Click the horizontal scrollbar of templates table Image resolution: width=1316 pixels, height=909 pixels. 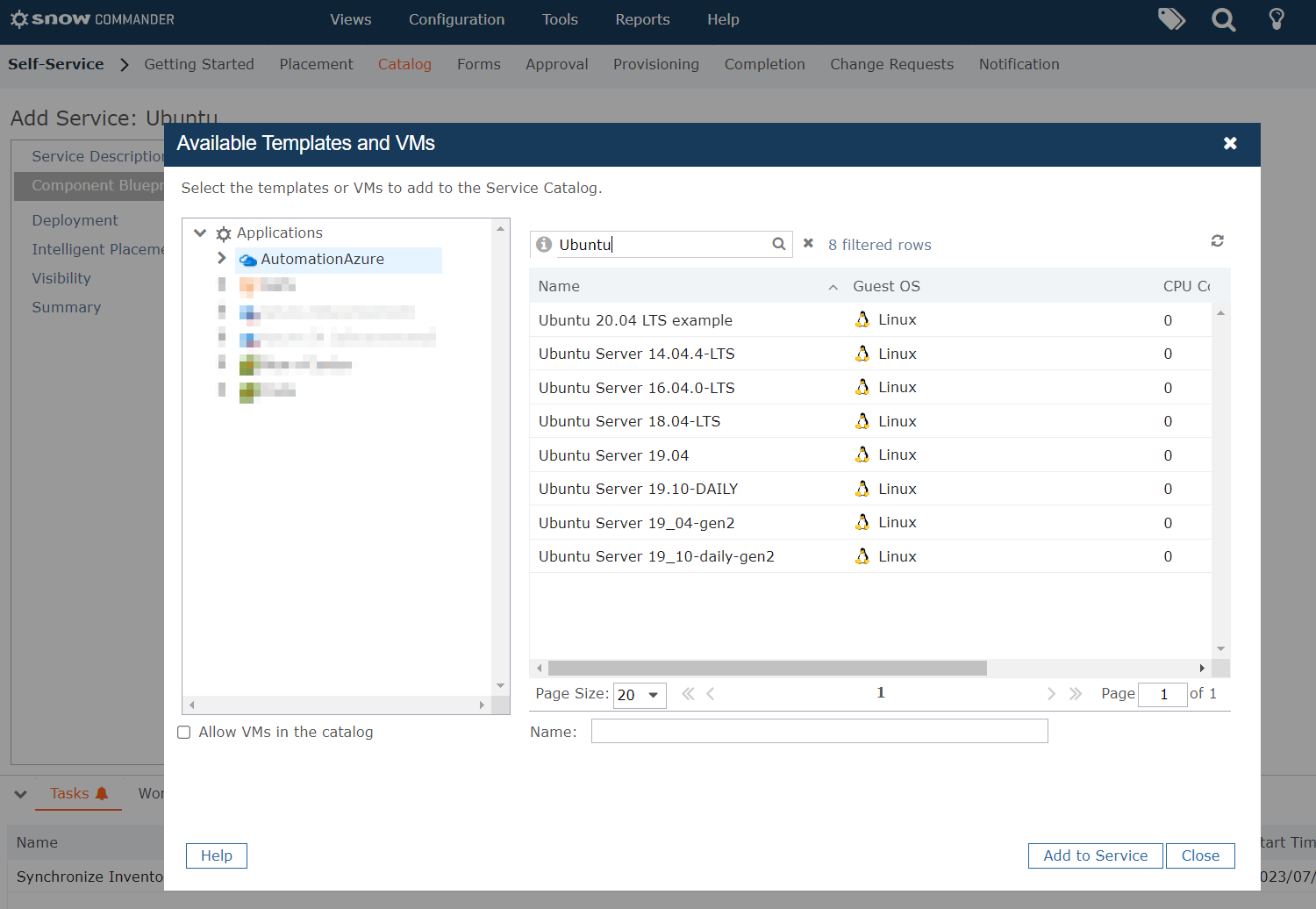point(768,669)
